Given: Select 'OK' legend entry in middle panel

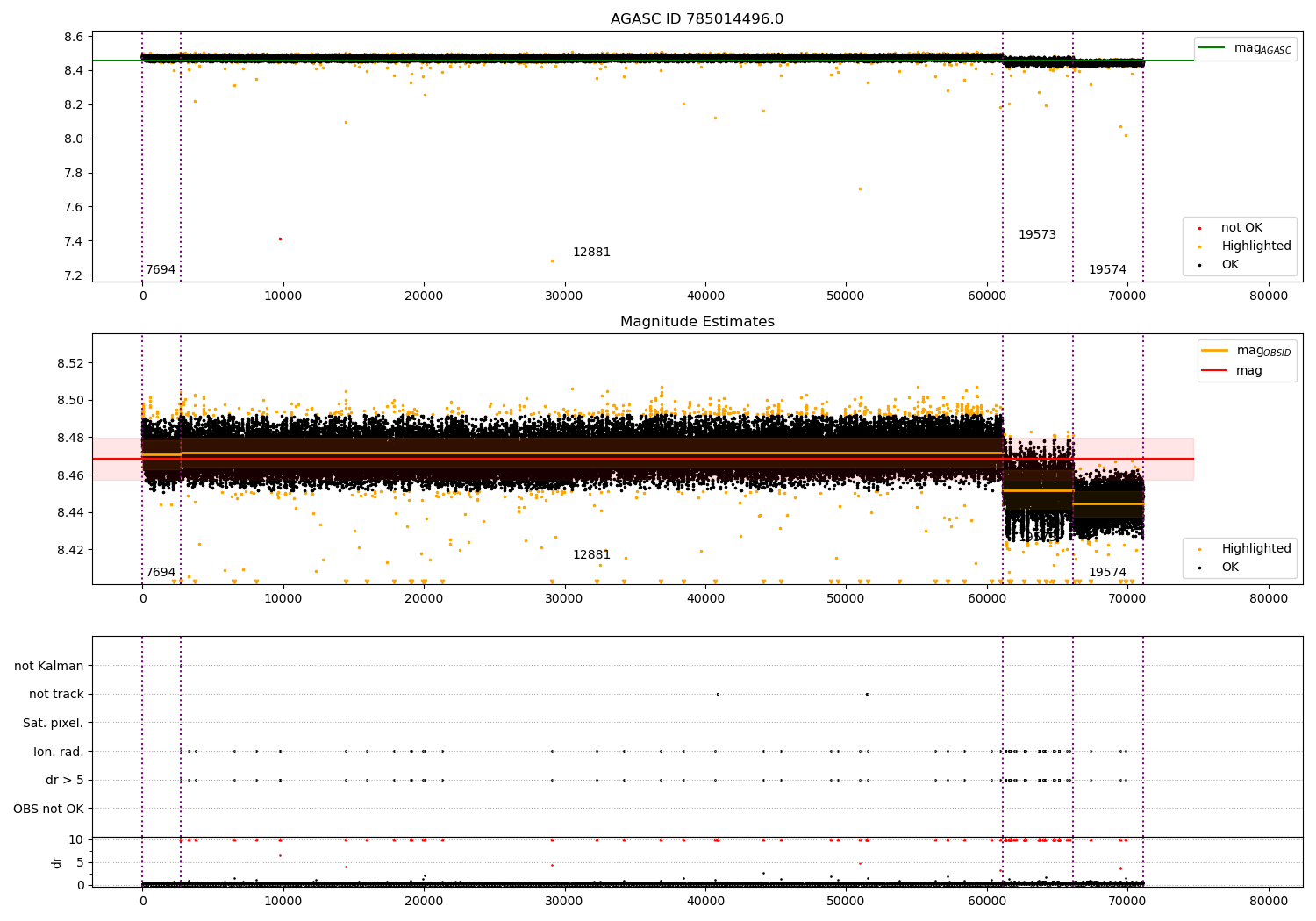Looking at the screenshot, I should [x=1230, y=567].
